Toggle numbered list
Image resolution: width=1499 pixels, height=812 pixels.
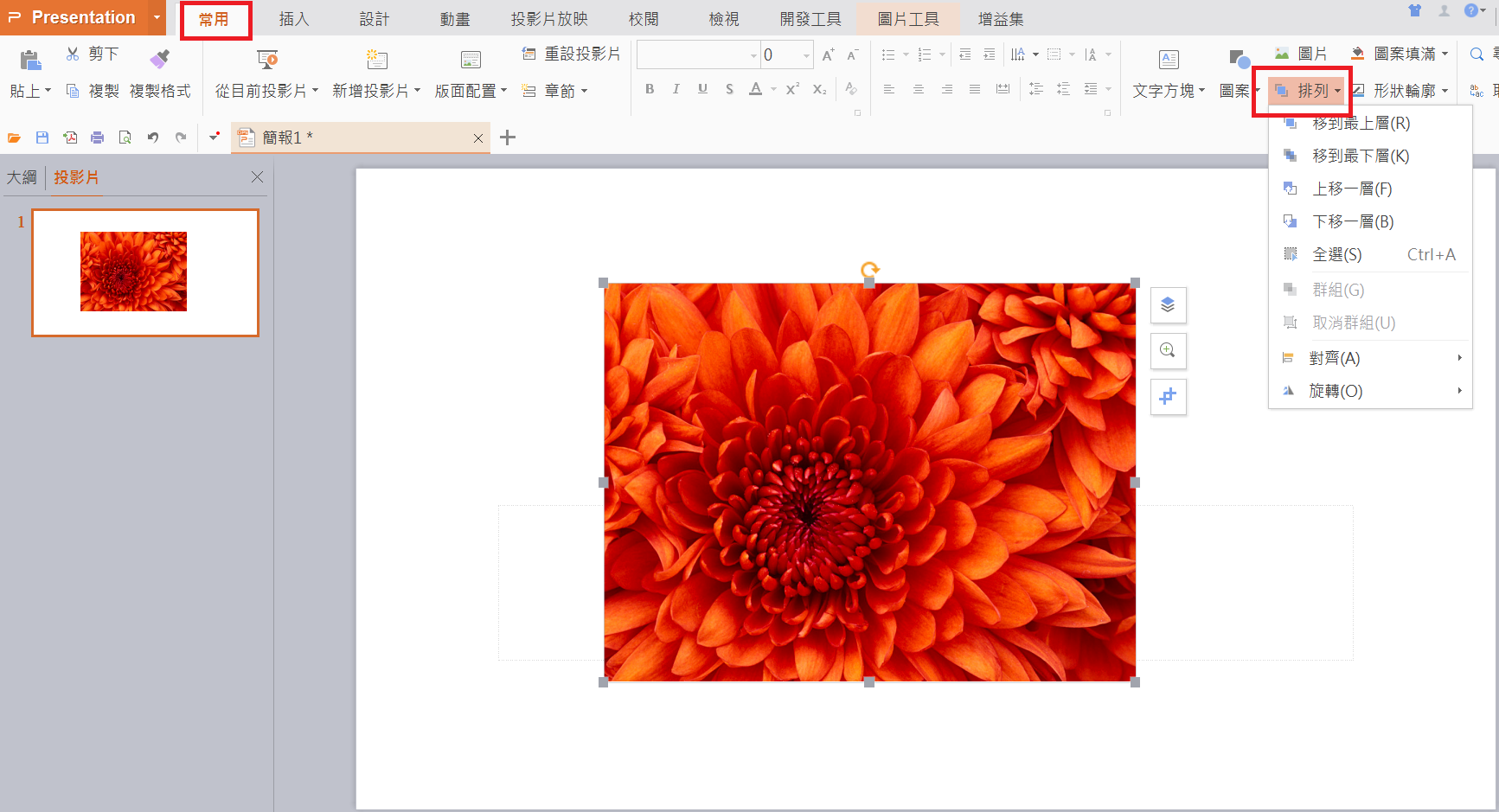point(924,54)
